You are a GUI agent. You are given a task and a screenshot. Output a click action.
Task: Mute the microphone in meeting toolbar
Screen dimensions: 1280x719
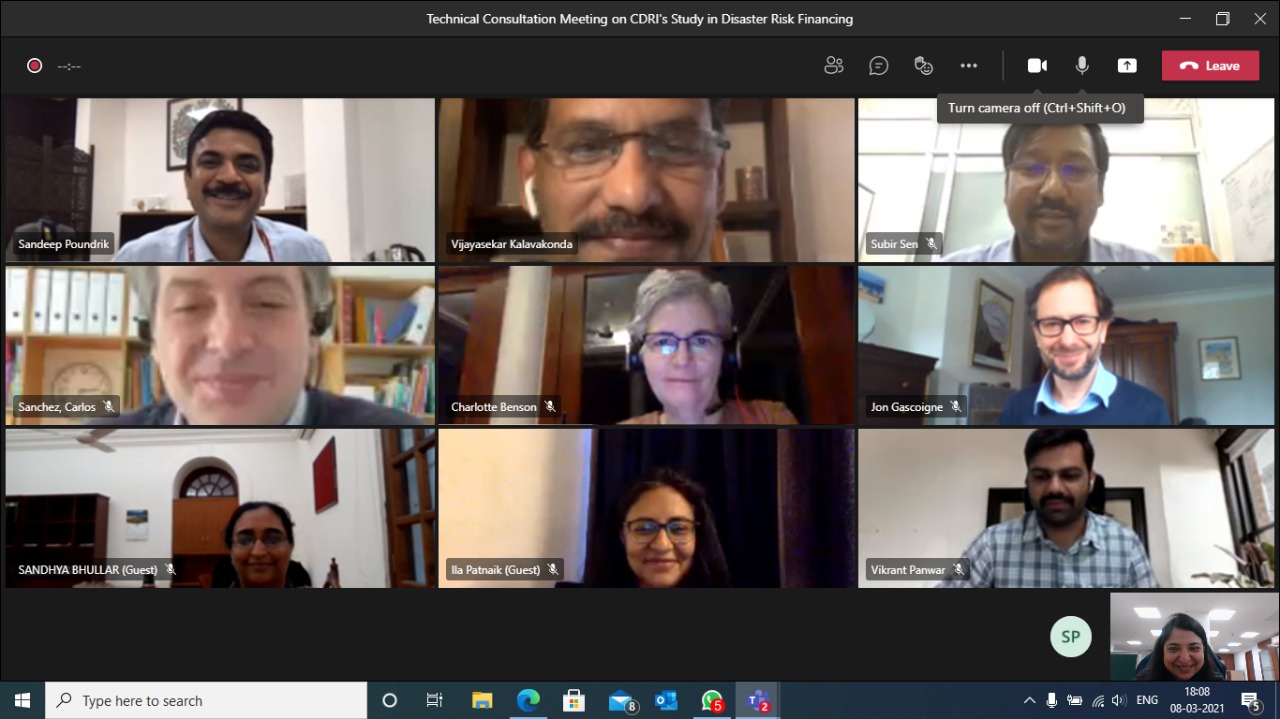[1082, 66]
